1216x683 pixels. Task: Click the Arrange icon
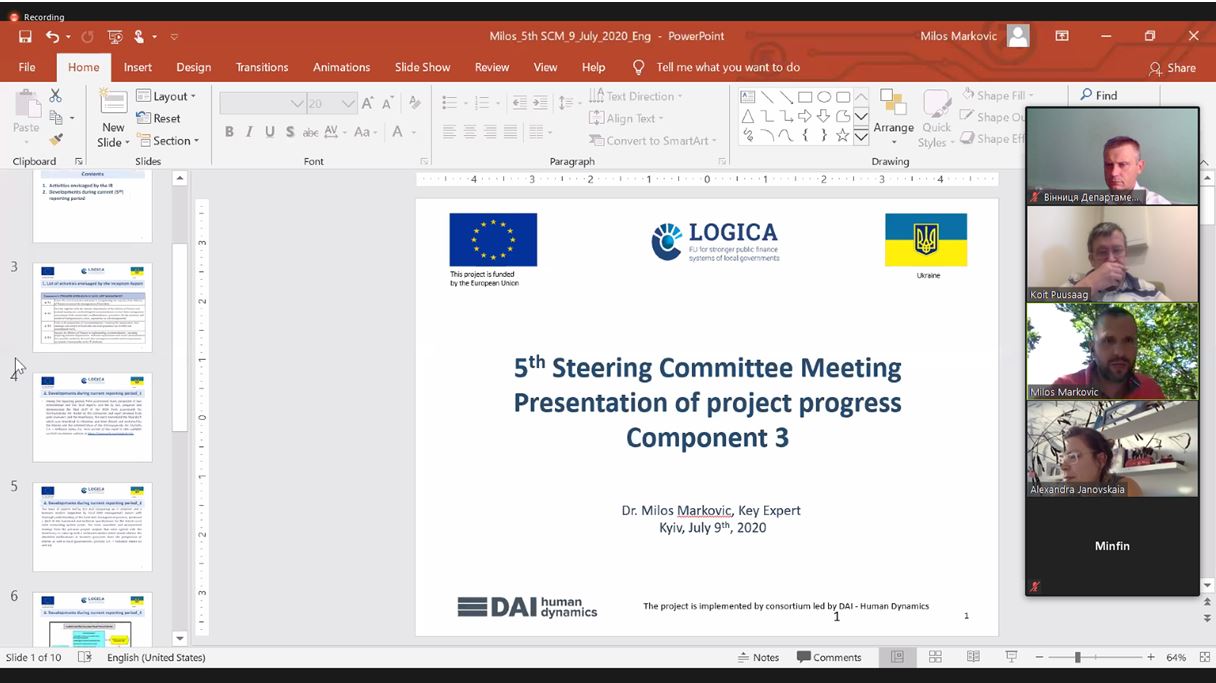(x=893, y=103)
